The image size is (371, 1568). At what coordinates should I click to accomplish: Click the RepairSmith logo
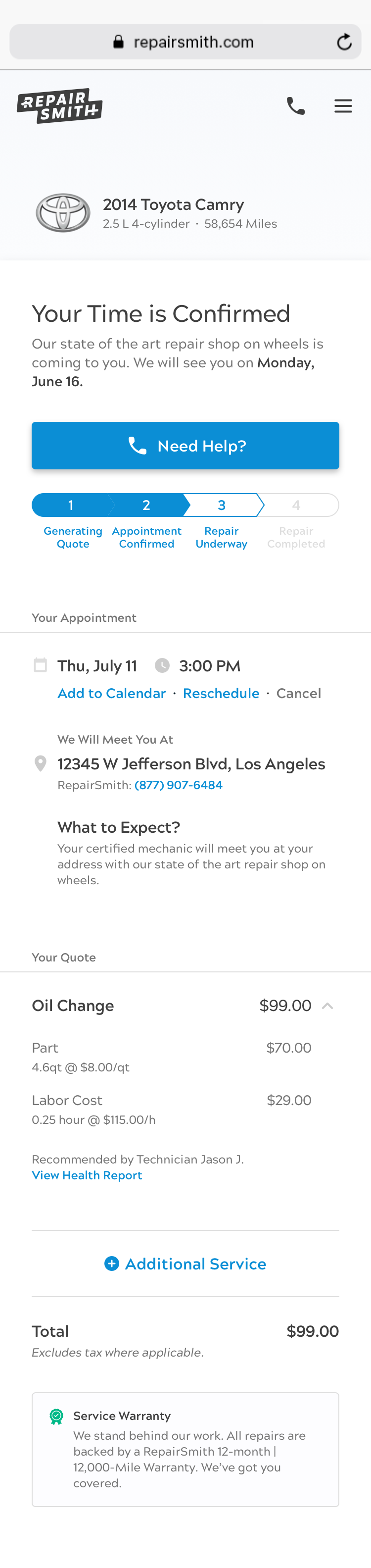[x=59, y=106]
